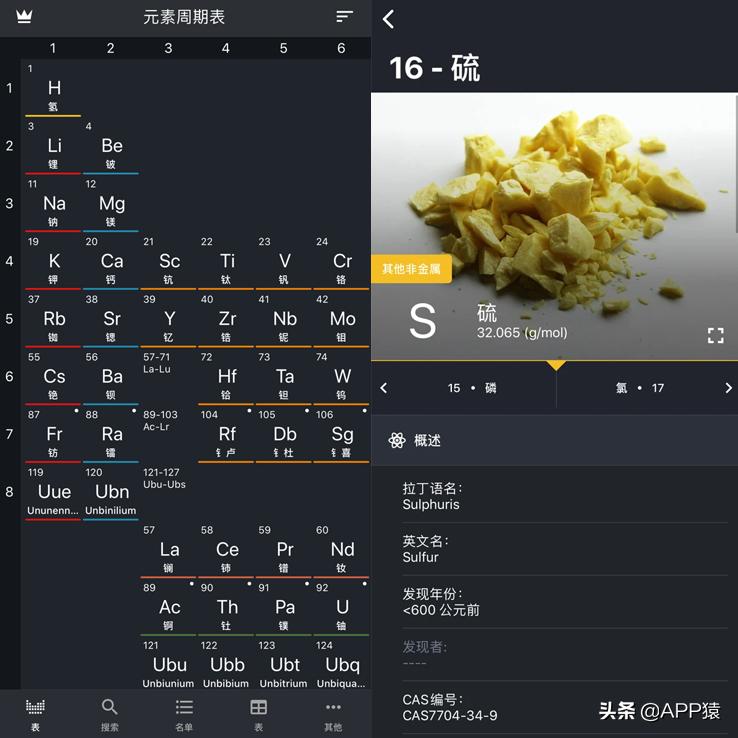Open molybdenum Mo element details
738x738 pixels.
click(341, 320)
